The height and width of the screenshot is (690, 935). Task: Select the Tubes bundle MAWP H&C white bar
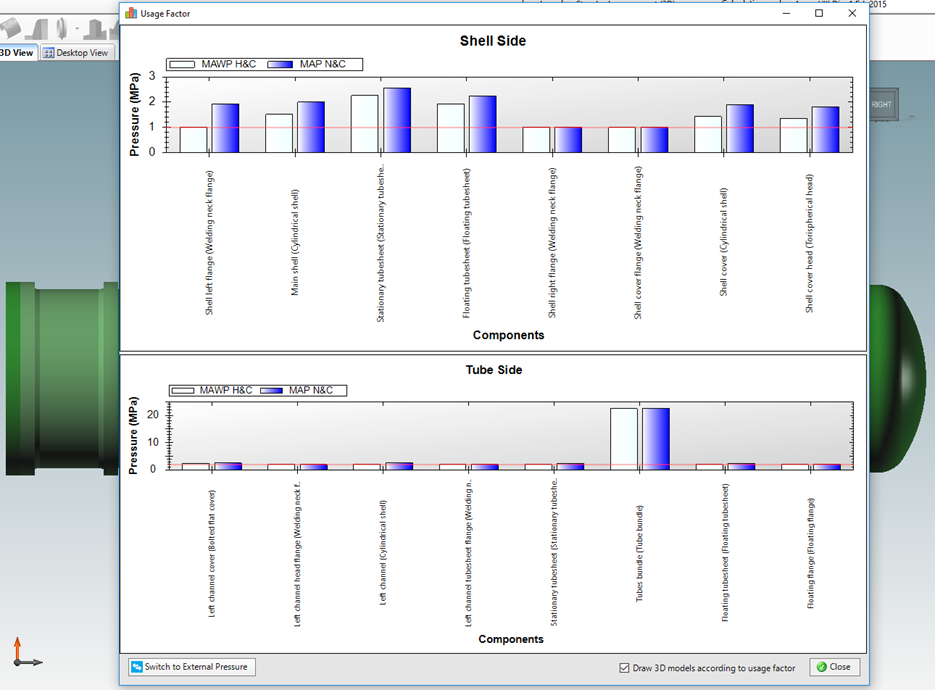point(624,439)
